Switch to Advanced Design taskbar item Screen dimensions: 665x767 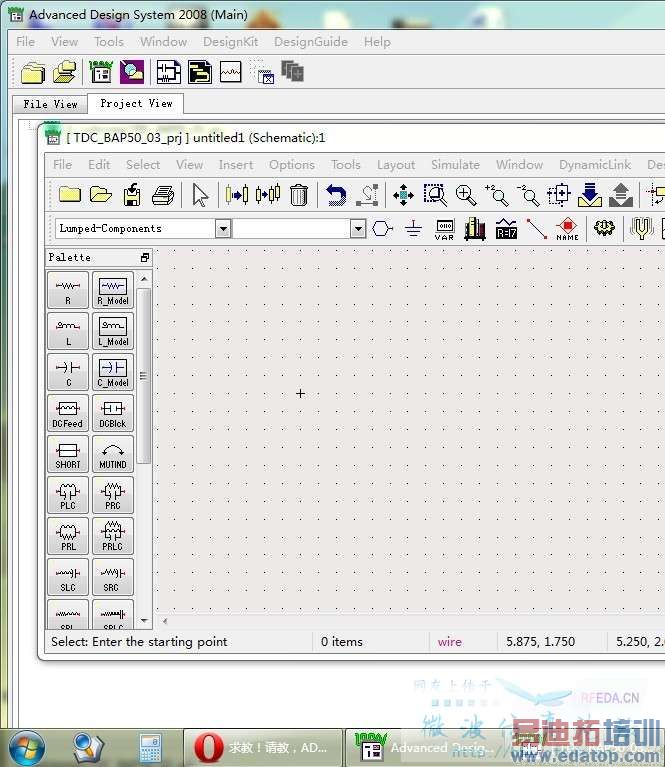click(424, 748)
